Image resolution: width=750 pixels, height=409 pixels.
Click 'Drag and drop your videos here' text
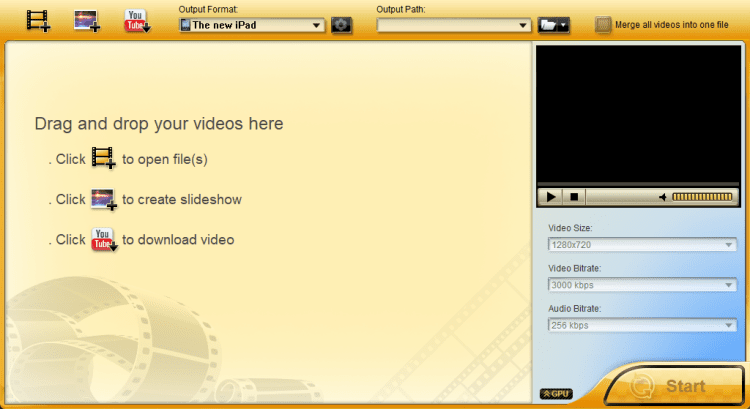(x=159, y=124)
